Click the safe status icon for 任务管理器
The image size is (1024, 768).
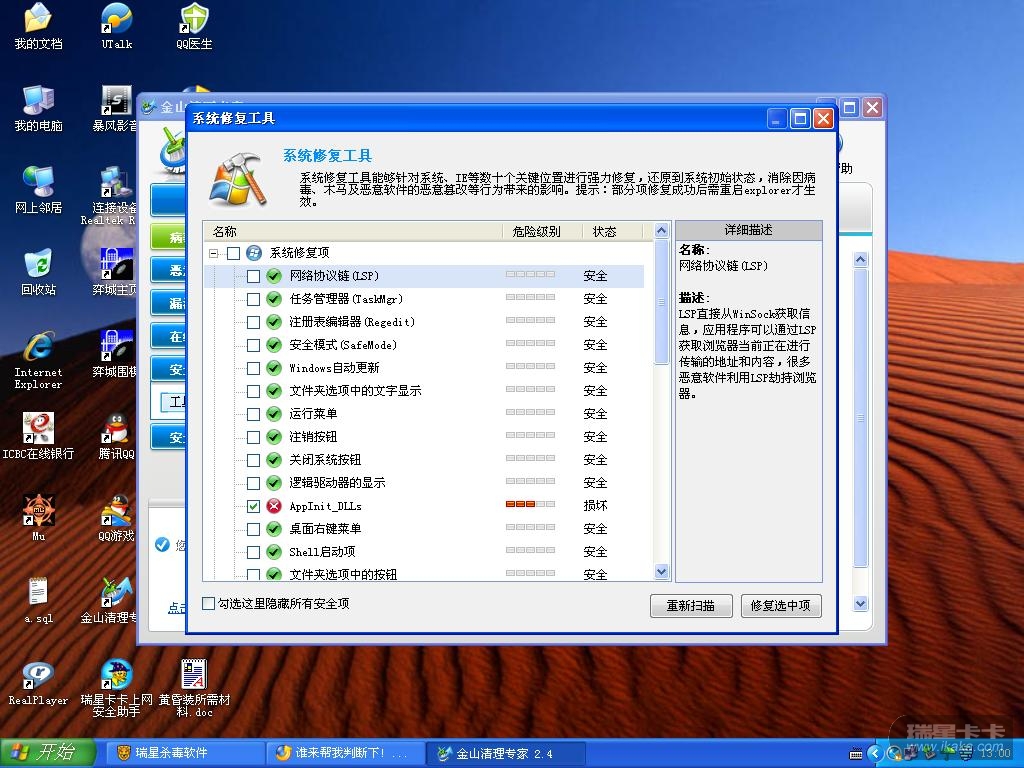point(274,299)
